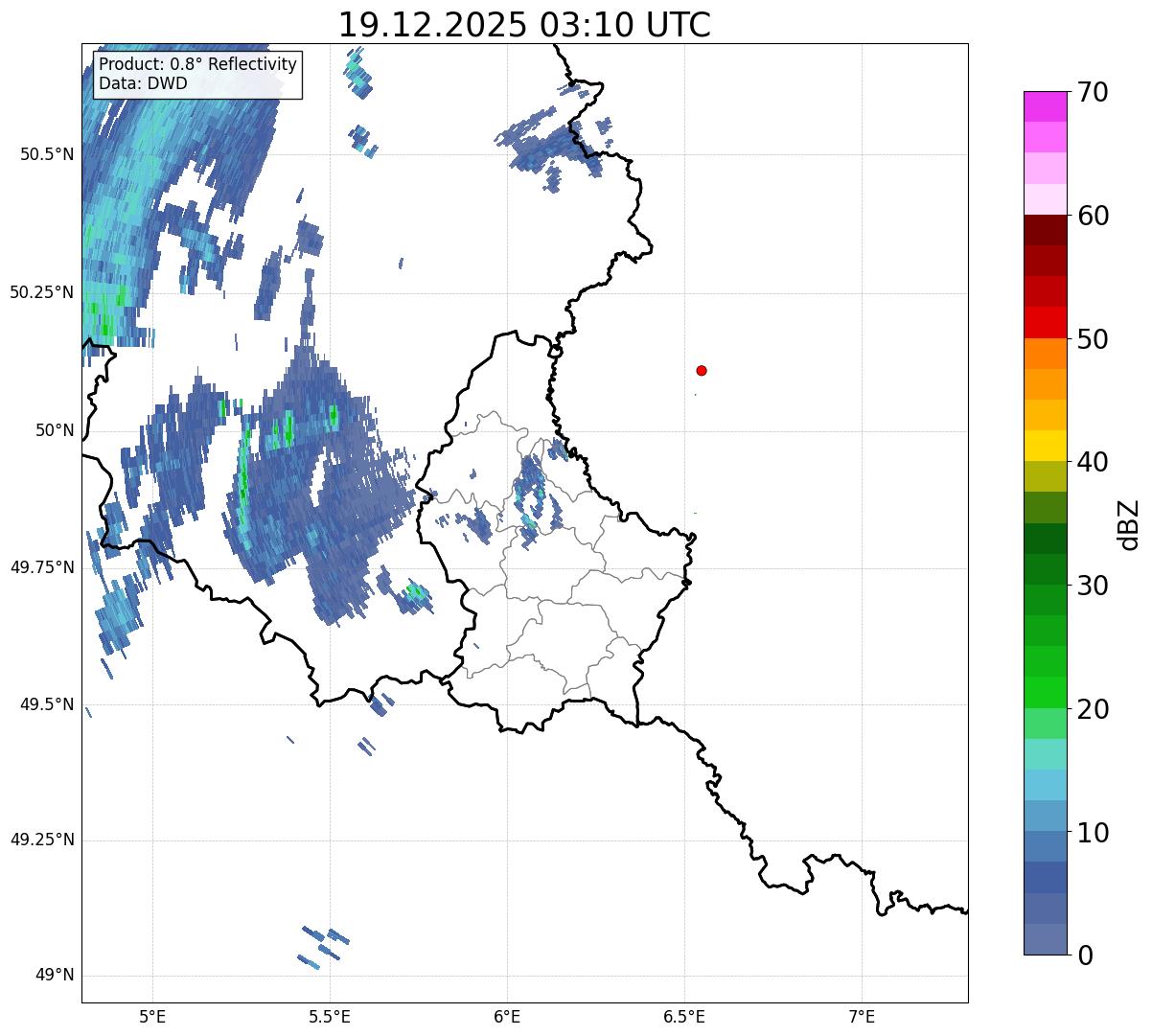Click the "Product: 0.8° Reflectivity" label
This screenshot has height=1036, width=1152.
click(198, 64)
